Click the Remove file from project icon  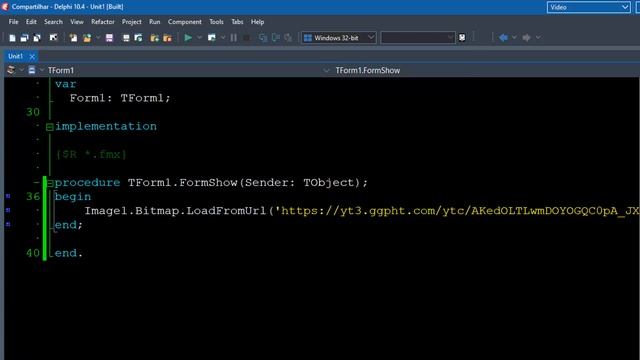coord(167,38)
